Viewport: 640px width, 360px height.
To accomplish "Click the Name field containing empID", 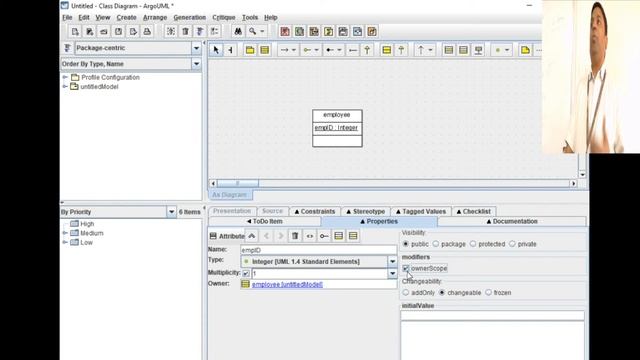I will click(x=318, y=250).
